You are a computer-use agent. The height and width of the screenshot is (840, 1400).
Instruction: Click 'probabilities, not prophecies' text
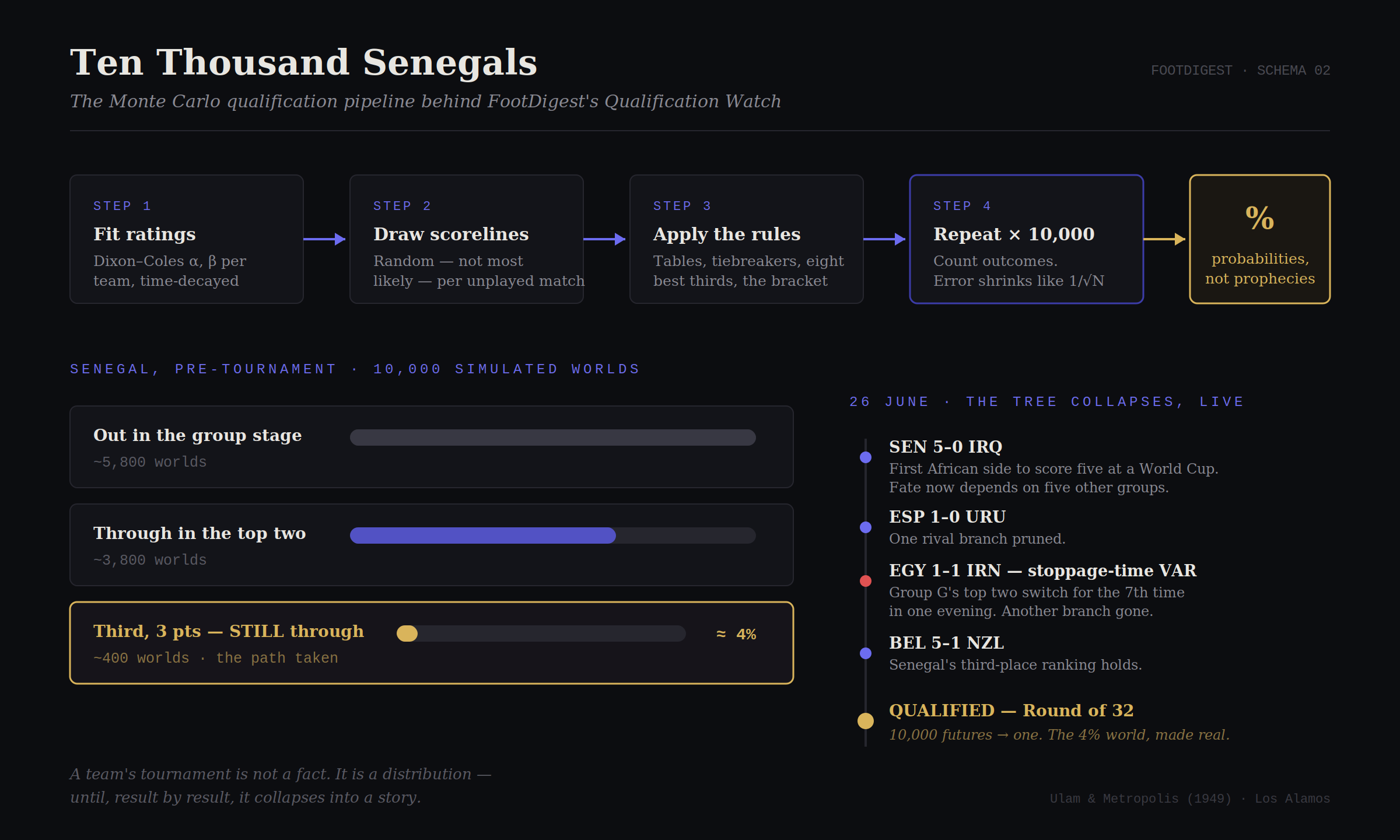pos(1260,268)
